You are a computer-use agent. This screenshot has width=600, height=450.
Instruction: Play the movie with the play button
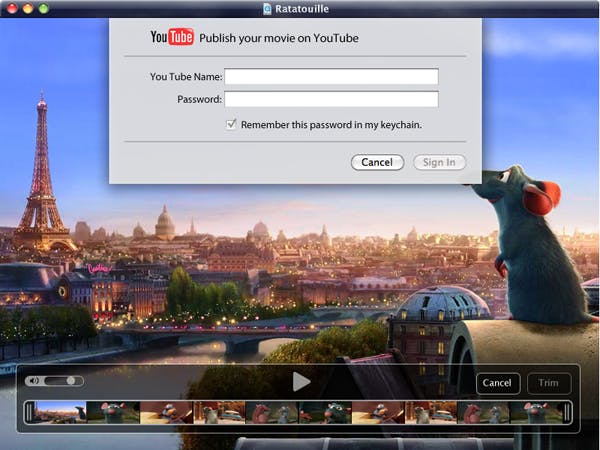301,382
